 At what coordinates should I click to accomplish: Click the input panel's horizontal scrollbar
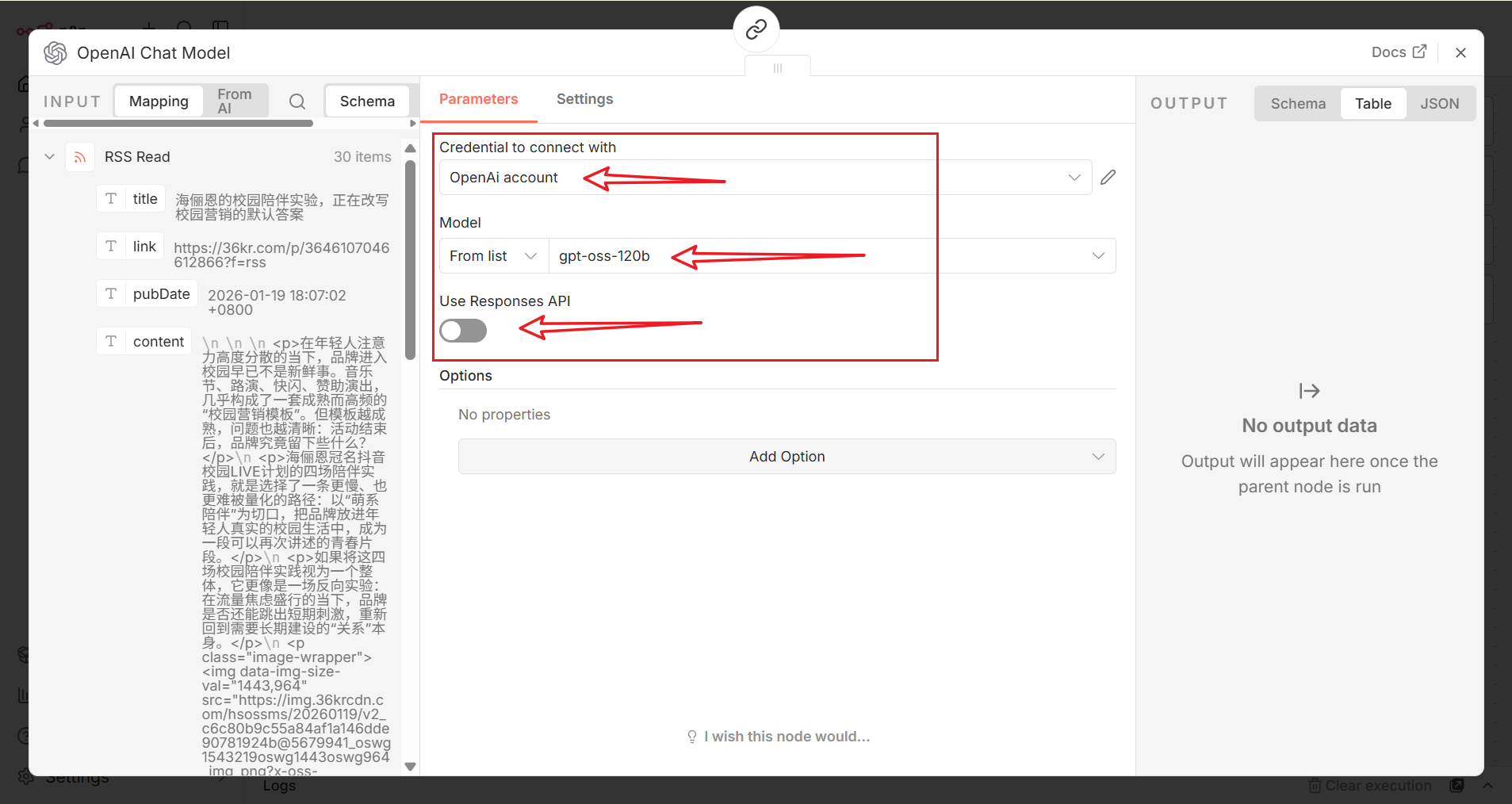[178, 124]
